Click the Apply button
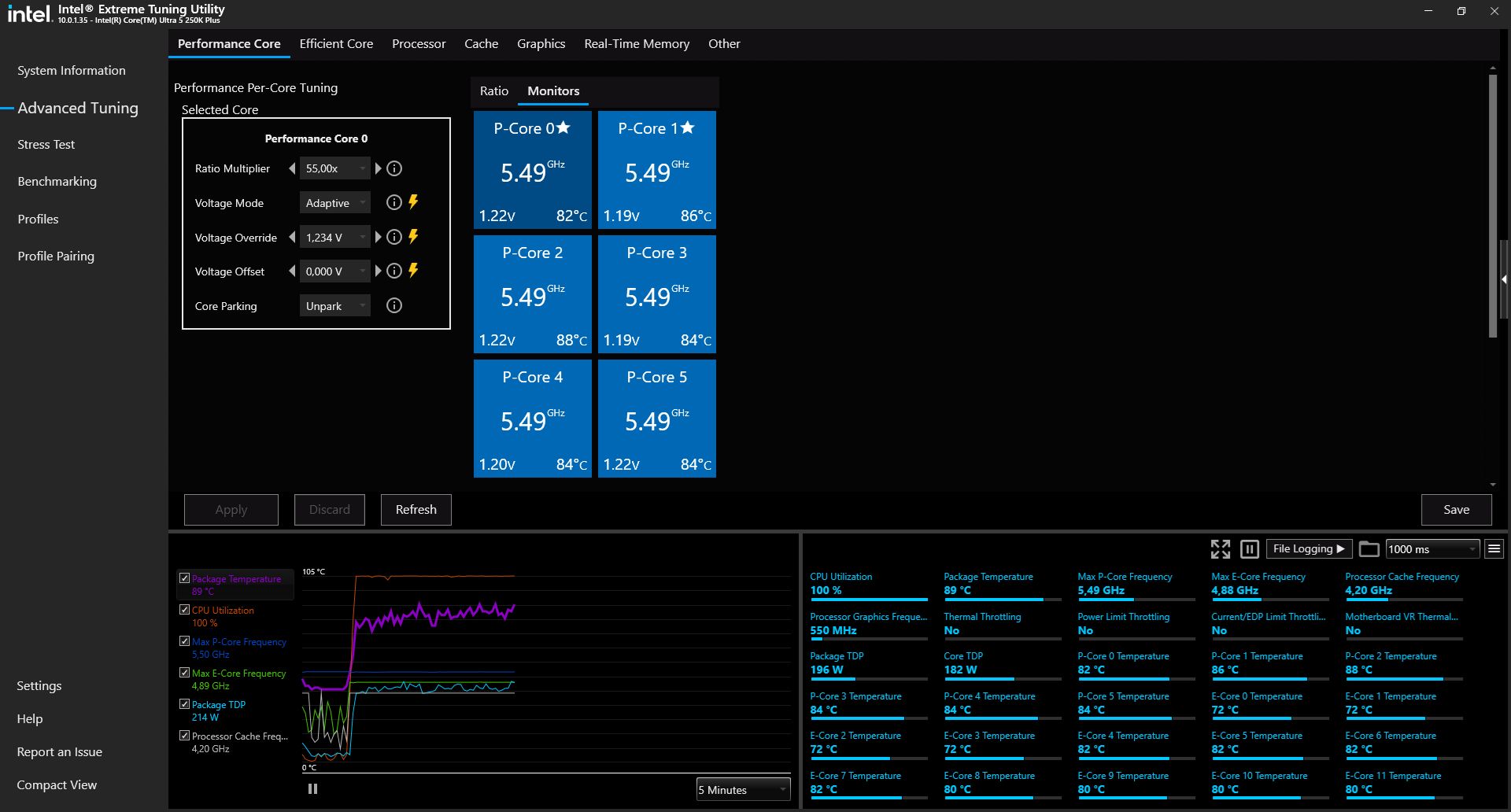 coord(231,509)
